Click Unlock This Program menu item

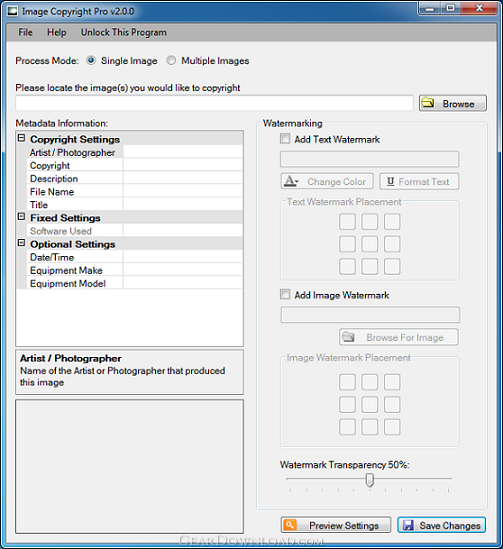pos(124,32)
